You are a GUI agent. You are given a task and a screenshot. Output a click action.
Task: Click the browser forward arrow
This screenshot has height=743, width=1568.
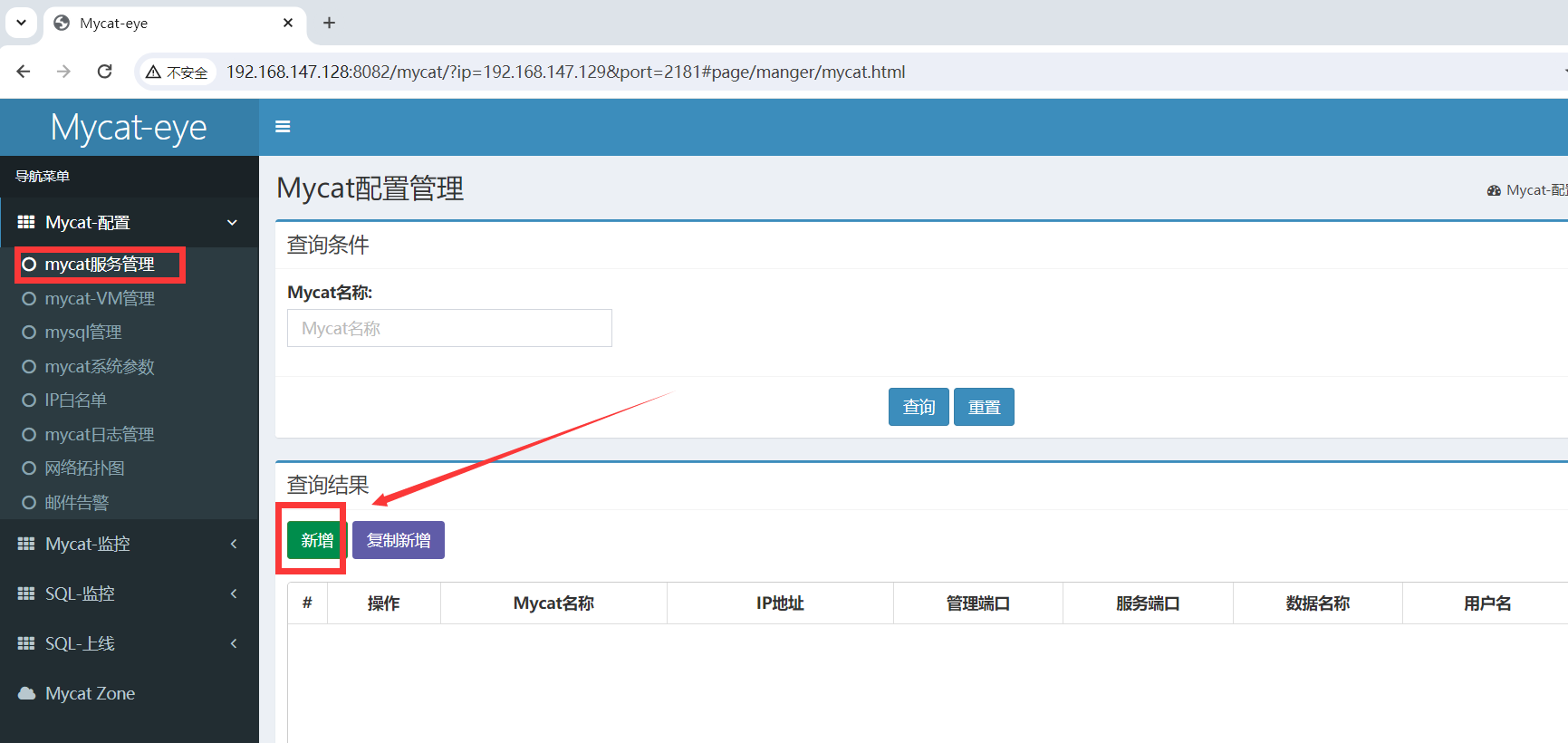coord(63,72)
